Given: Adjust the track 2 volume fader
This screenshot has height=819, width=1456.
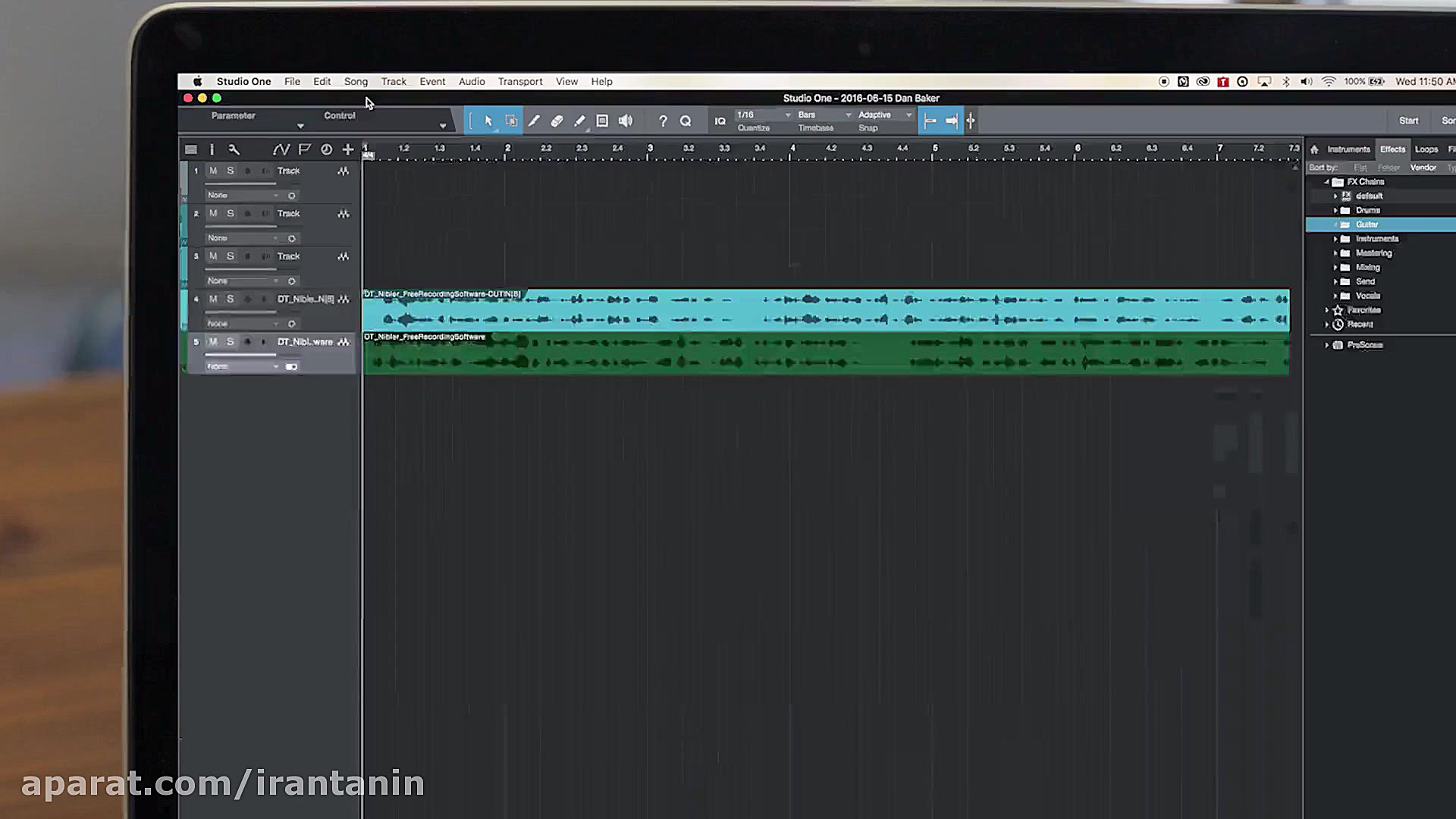Looking at the screenshot, I should (241, 226).
